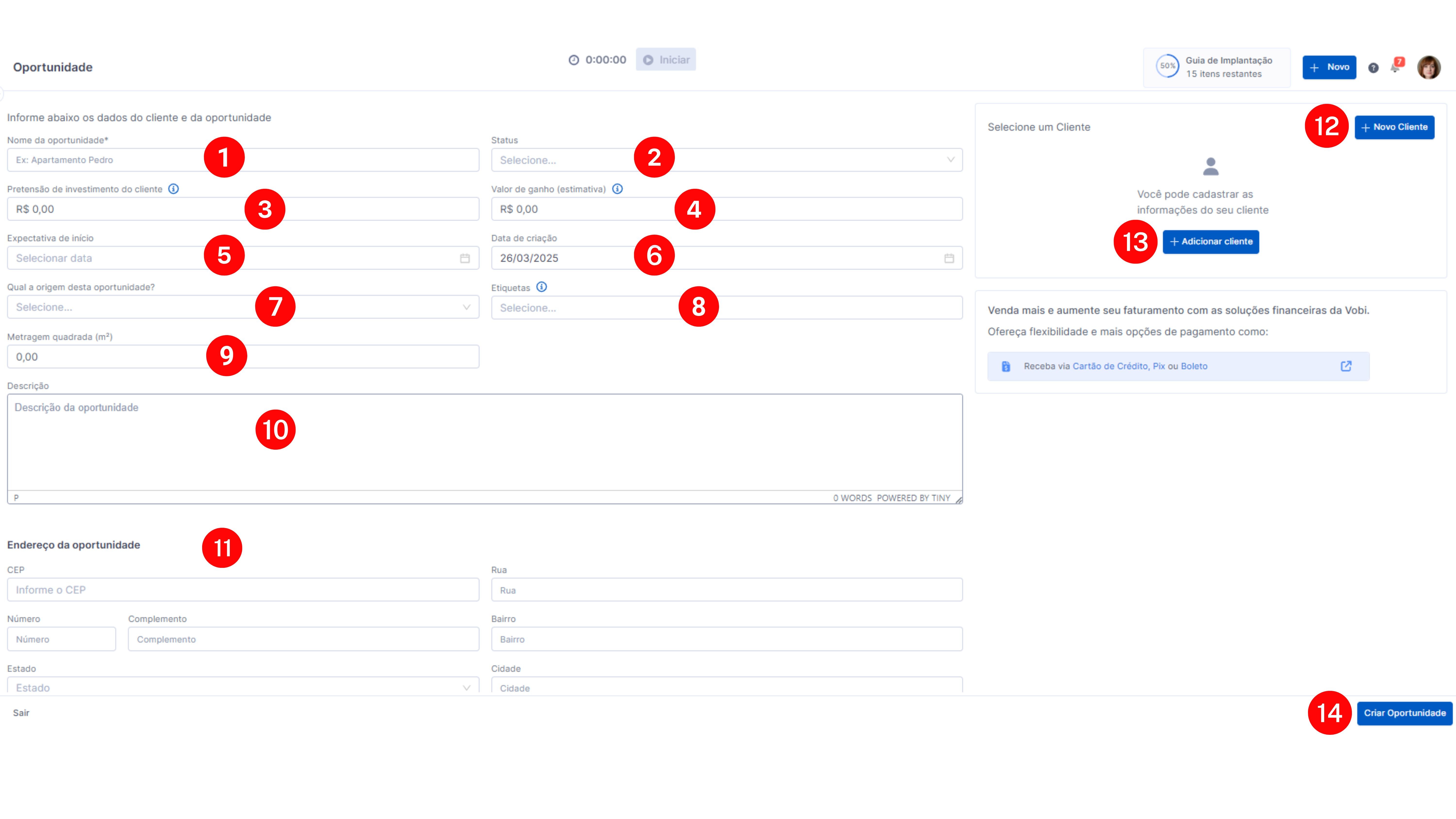Open the user profile avatar
The width and height of the screenshot is (1456, 819).
(x=1428, y=67)
